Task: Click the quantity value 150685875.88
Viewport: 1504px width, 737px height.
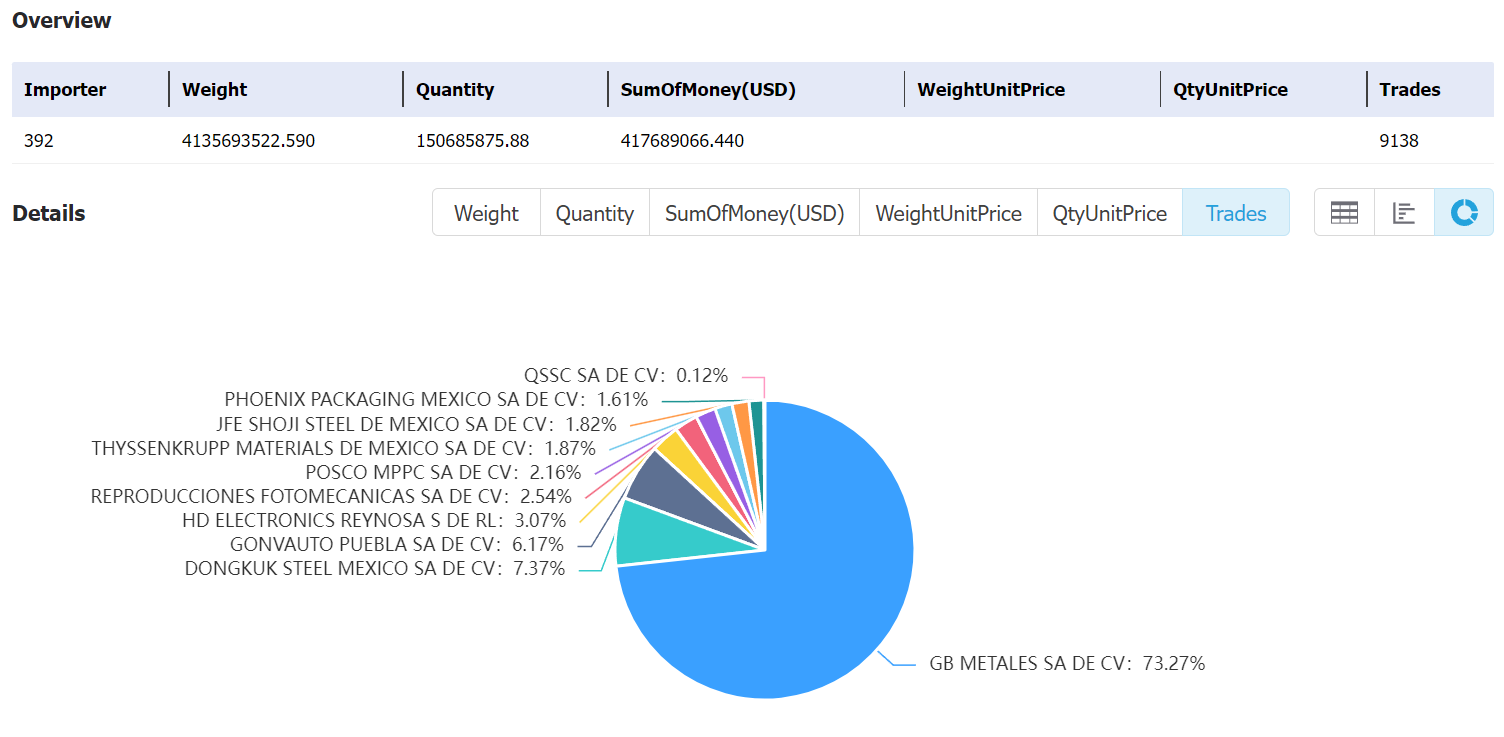Action: (473, 141)
